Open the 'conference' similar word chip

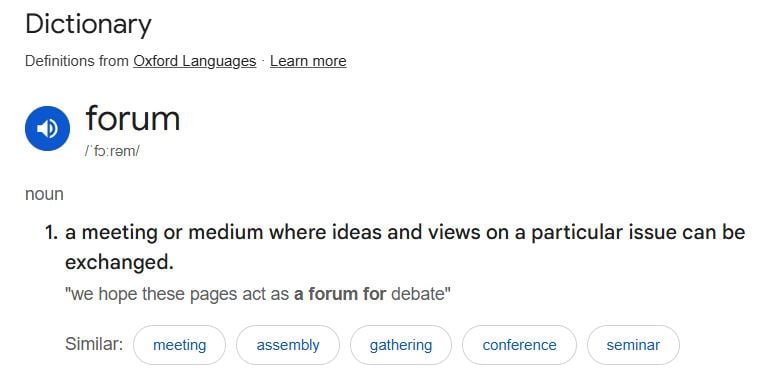[520, 345]
